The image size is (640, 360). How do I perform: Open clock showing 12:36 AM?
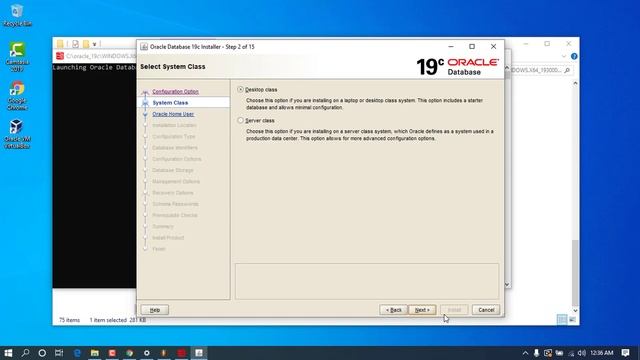tap(602, 353)
